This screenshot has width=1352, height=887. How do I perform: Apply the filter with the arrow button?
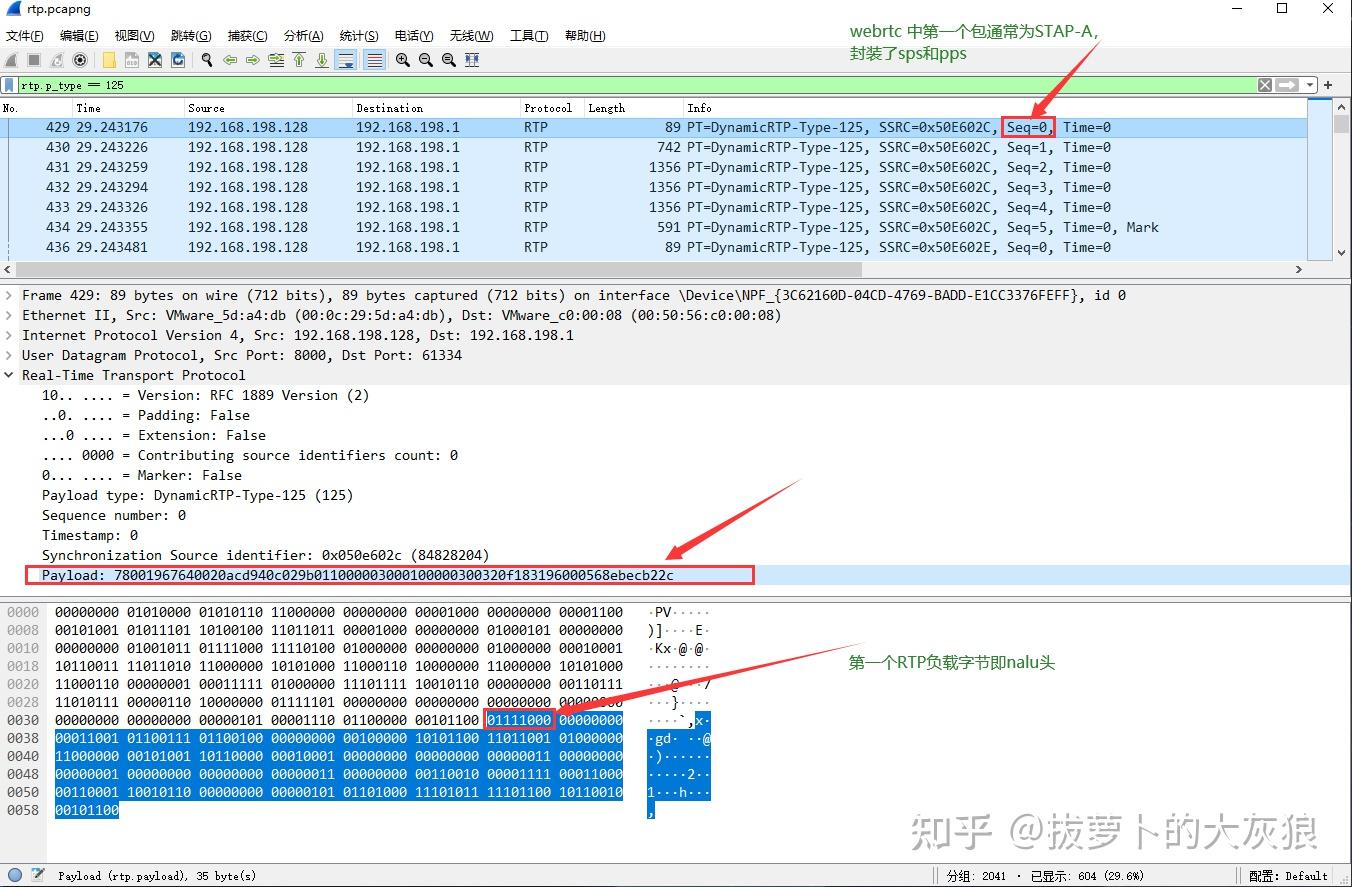coord(1286,85)
